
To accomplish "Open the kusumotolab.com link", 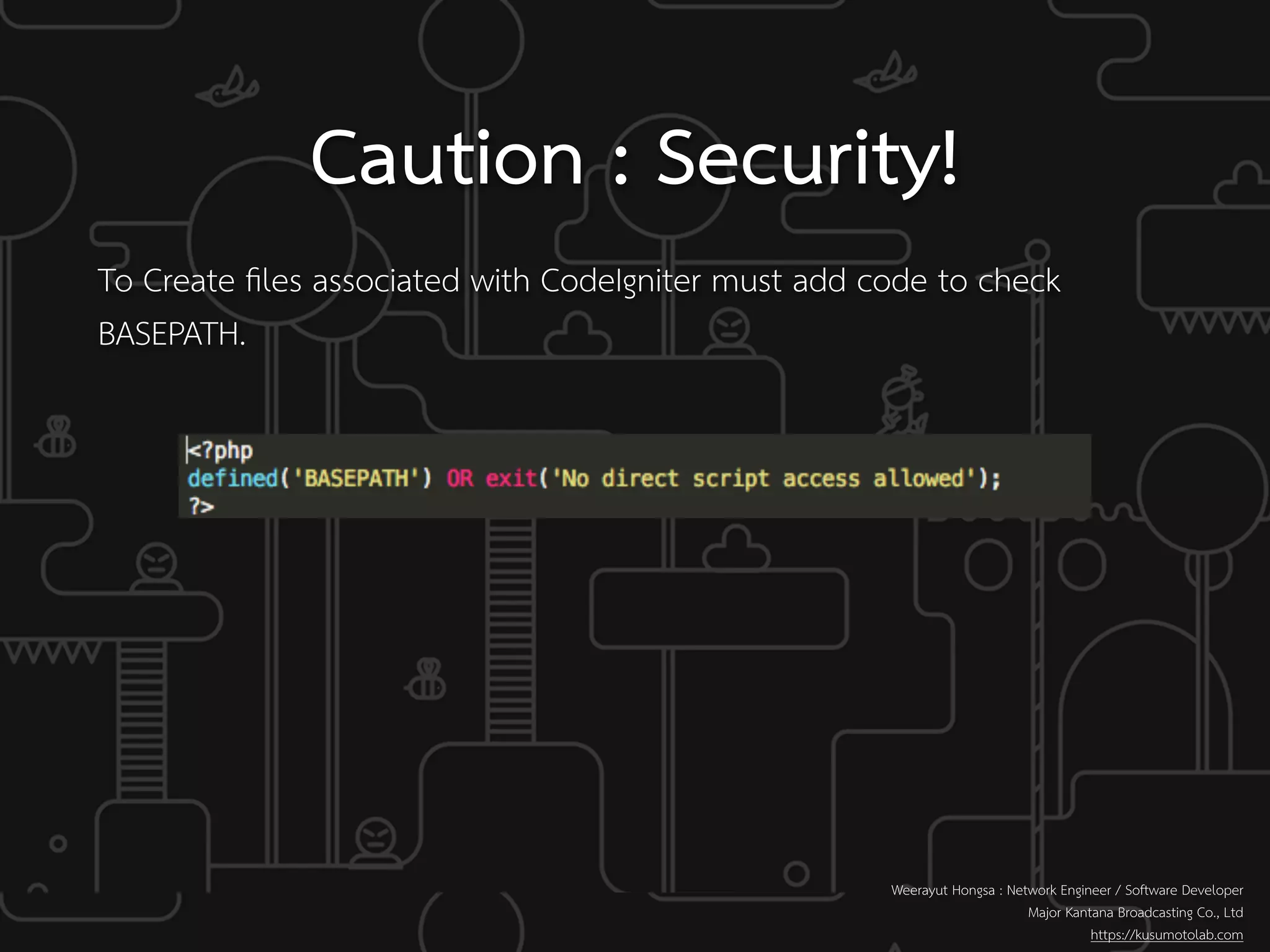I will [1166, 935].
